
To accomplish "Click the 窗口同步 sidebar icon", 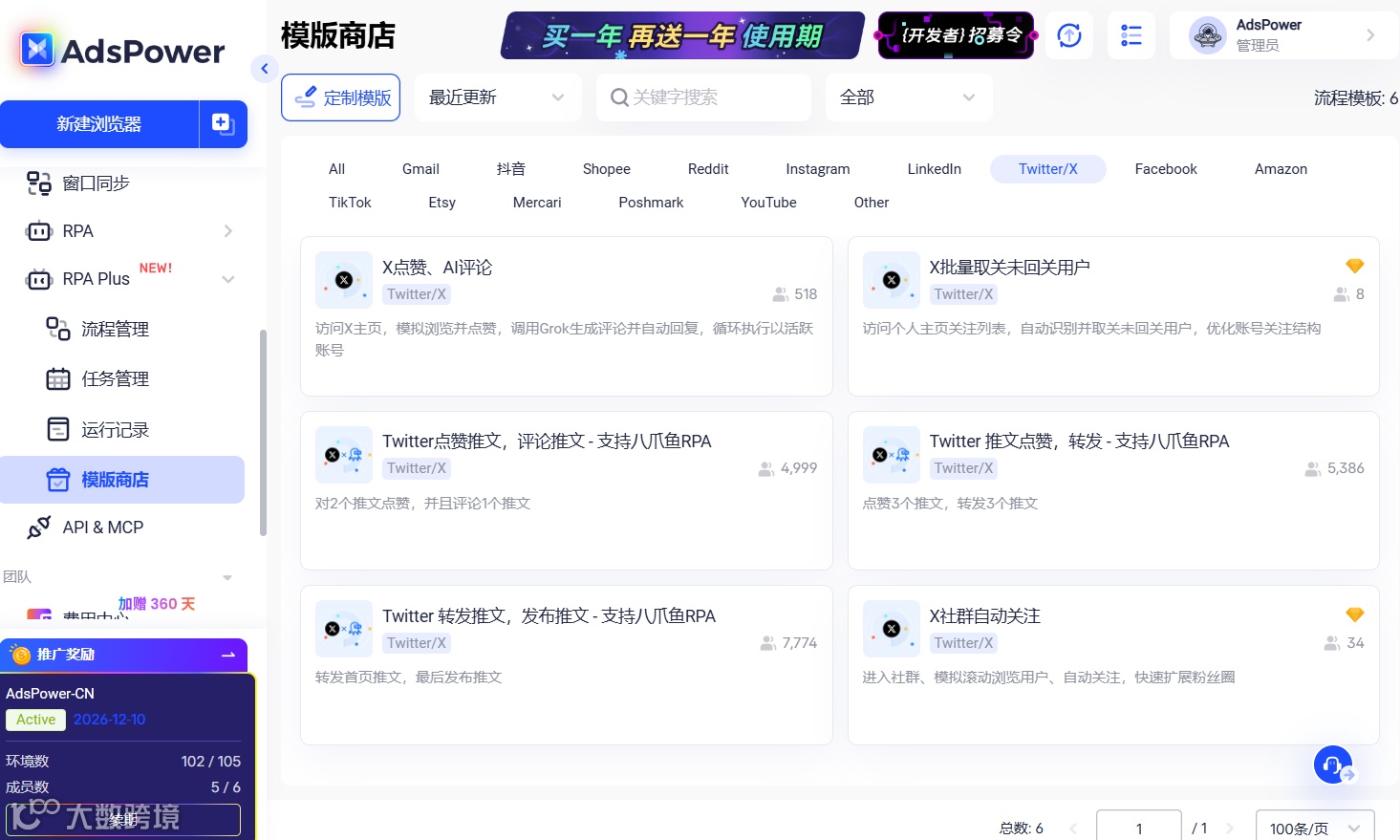I will [x=38, y=183].
